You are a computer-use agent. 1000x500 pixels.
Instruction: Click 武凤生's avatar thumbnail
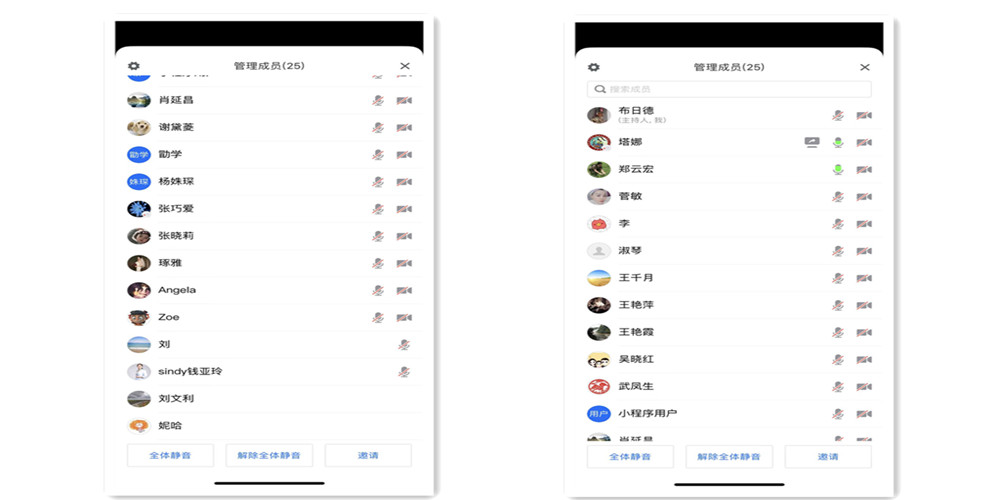tap(598, 386)
